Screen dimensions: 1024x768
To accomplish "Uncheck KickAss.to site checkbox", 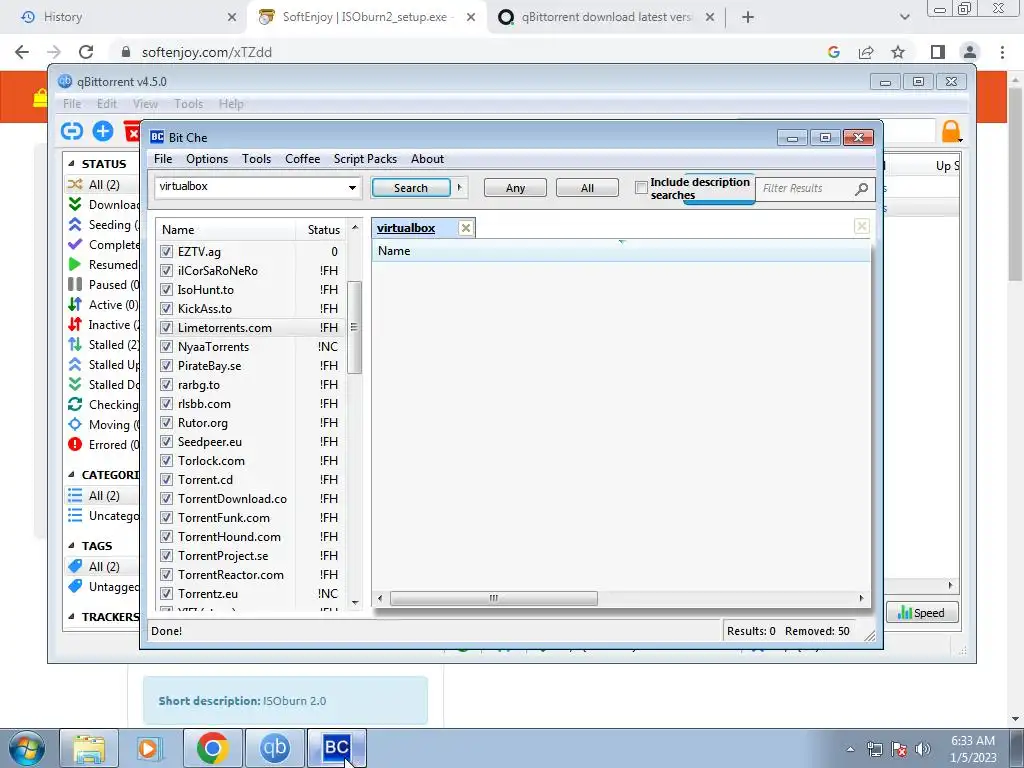I will [167, 308].
